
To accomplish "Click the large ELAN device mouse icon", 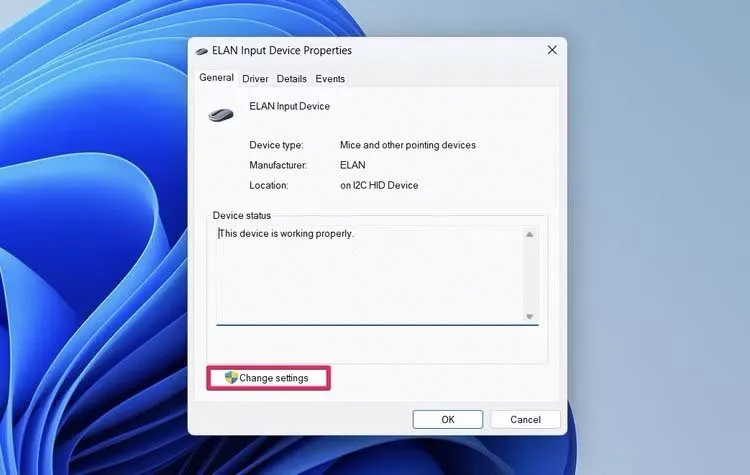I will tap(221, 114).
